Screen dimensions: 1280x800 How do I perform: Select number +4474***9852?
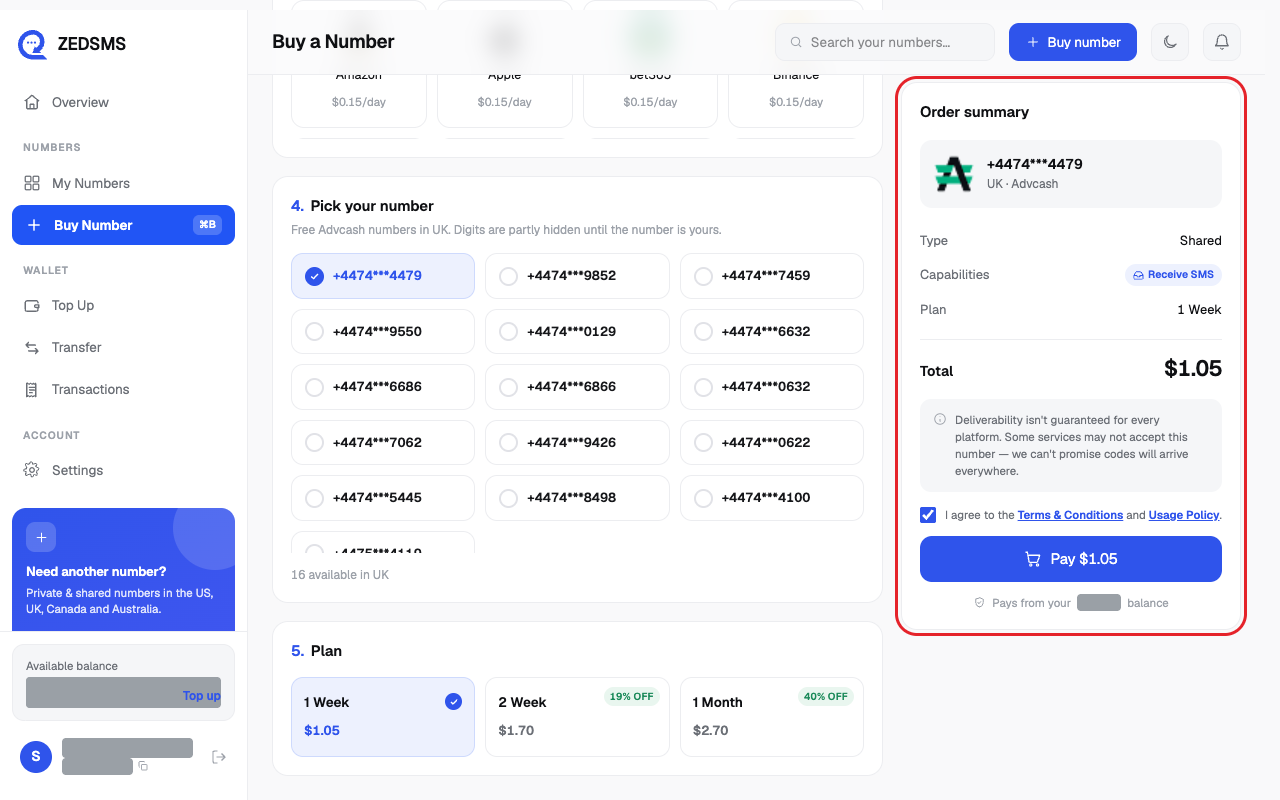pyautogui.click(x=577, y=275)
